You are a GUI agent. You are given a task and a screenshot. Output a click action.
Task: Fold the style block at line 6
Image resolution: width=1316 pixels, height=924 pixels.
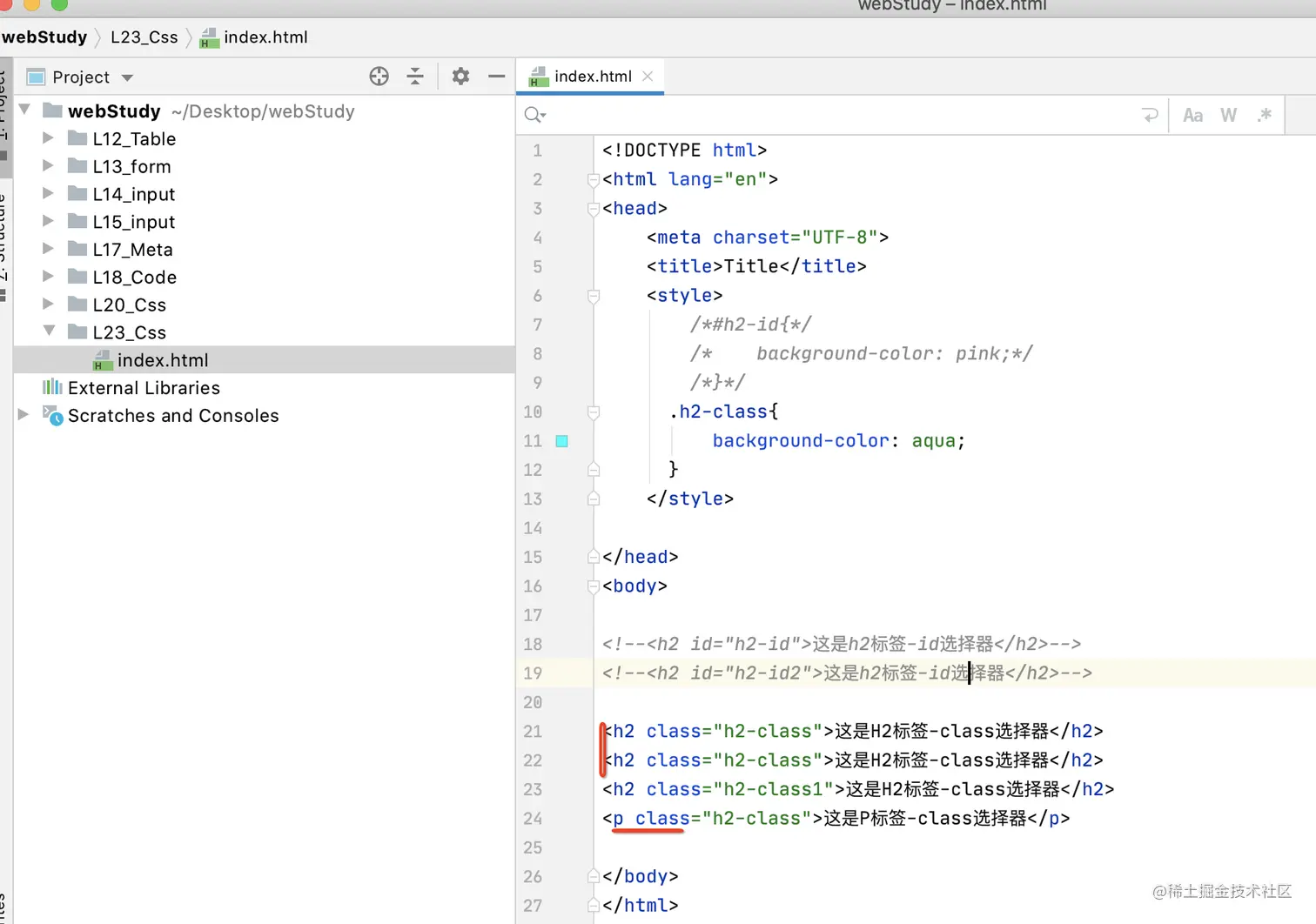[x=594, y=296]
